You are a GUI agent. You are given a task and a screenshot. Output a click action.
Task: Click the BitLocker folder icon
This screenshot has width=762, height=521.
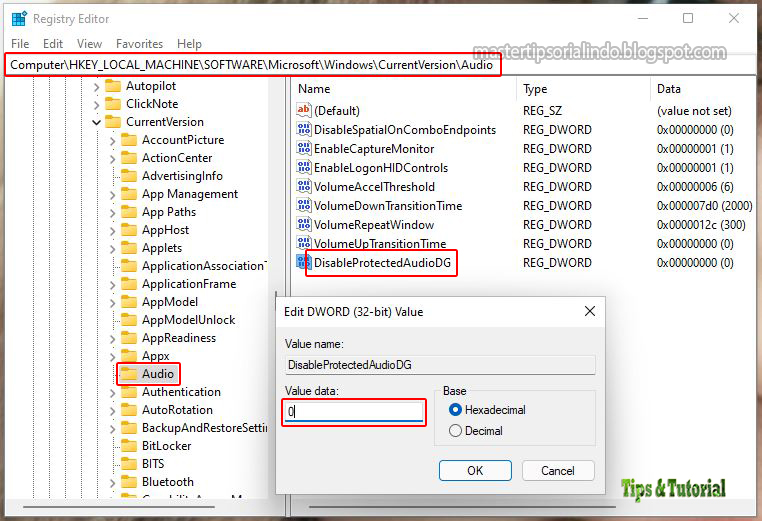(x=129, y=446)
